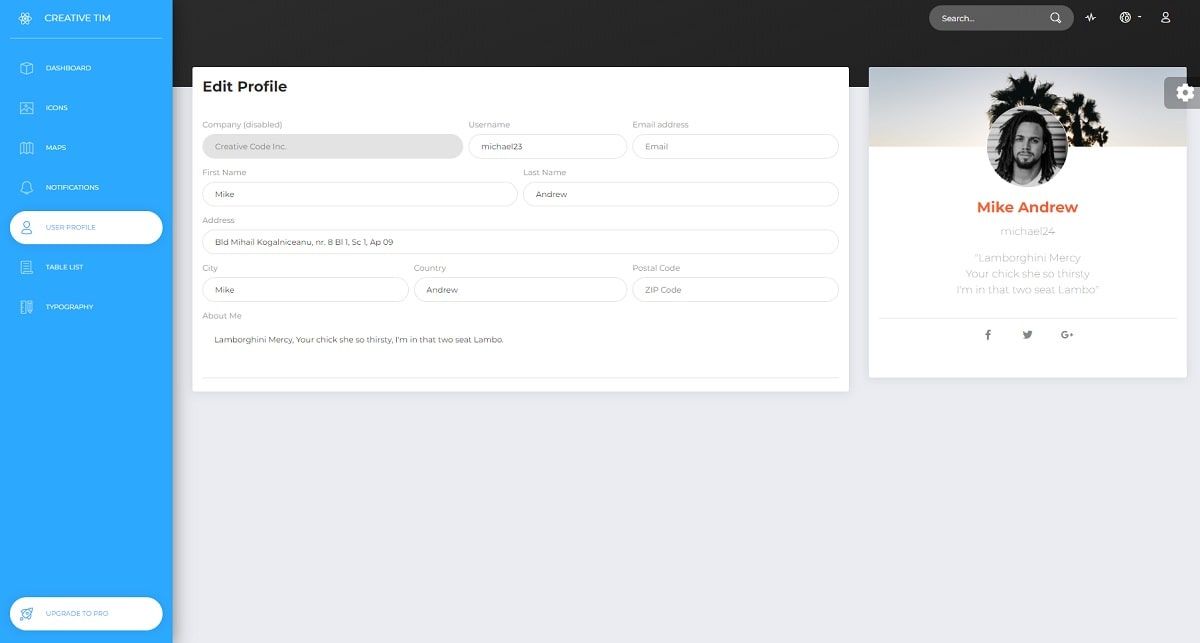Open Mike's Facebook profile icon
The image size is (1200, 643).
(x=987, y=334)
